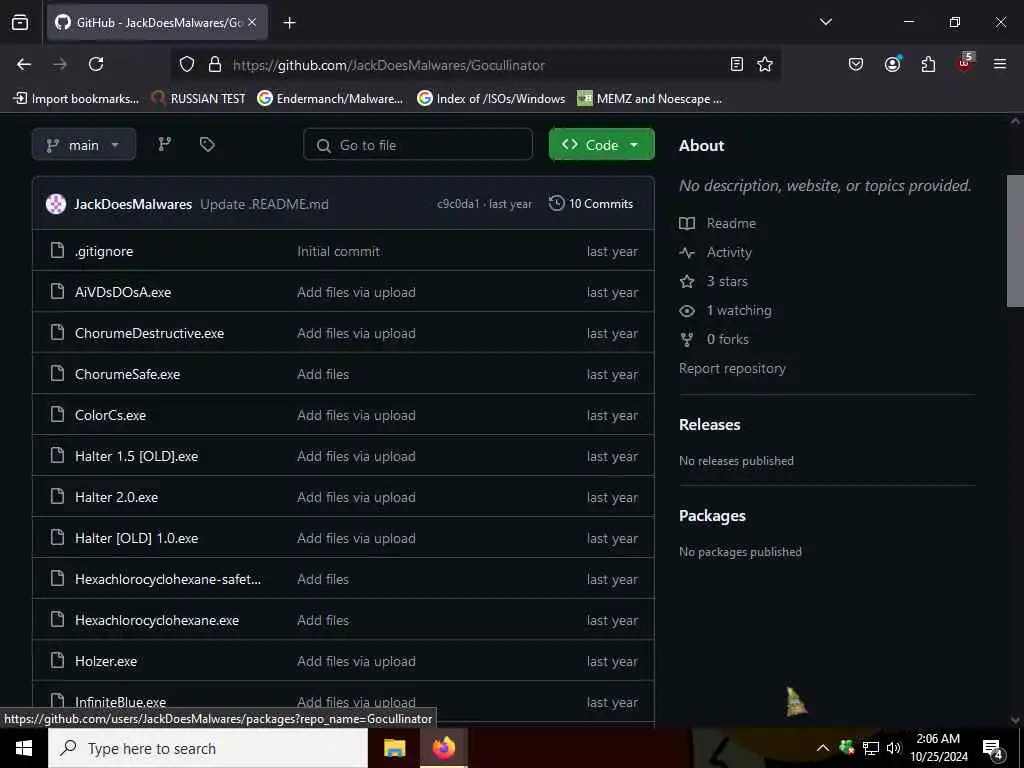
Task: Open the notification center icon
Action: pyautogui.click(x=993, y=749)
